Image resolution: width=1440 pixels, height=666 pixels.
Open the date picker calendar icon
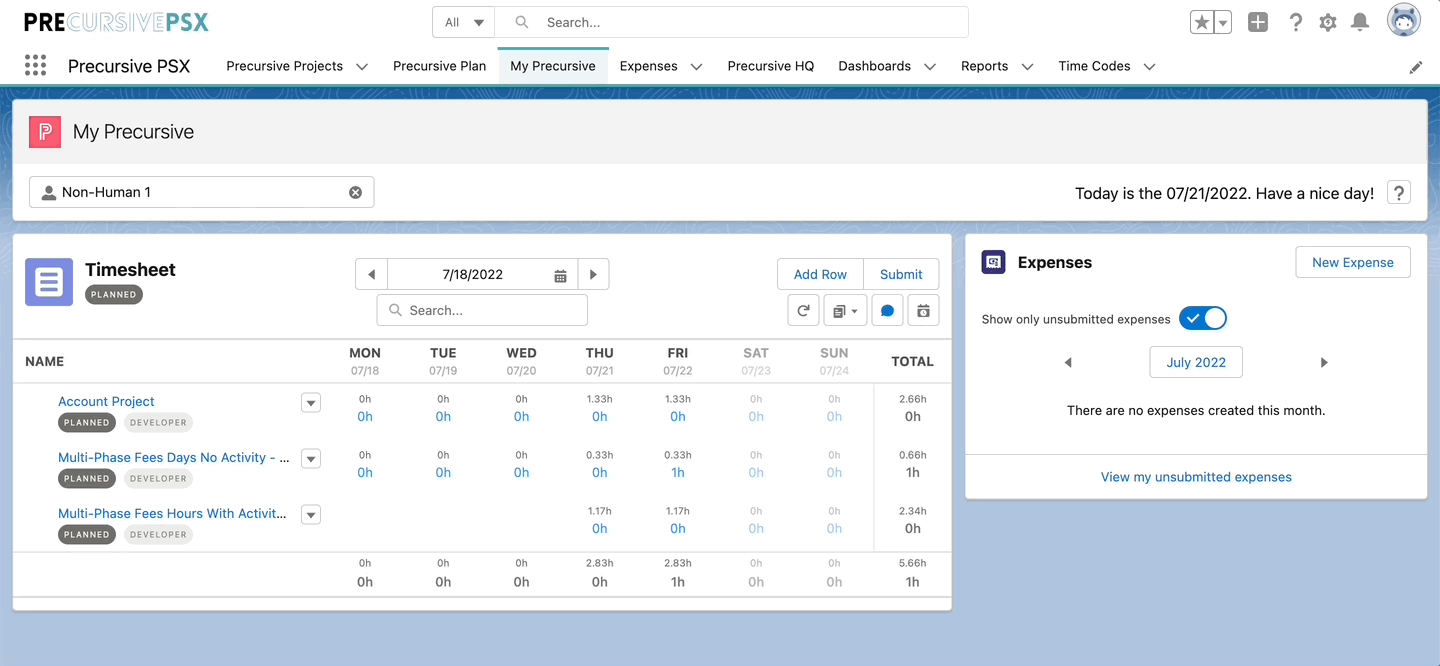pos(561,275)
